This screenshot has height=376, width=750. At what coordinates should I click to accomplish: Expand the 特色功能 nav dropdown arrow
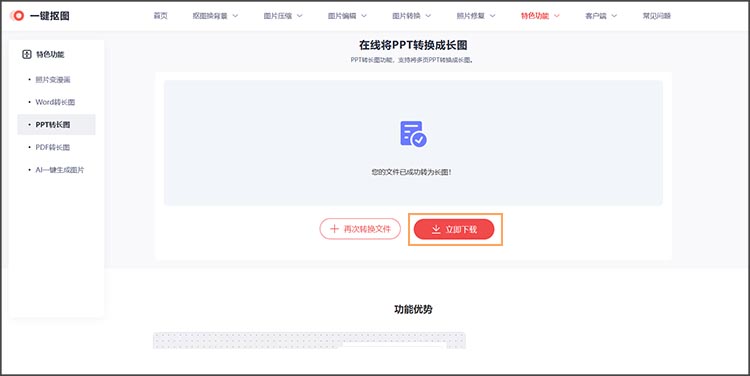pos(557,16)
